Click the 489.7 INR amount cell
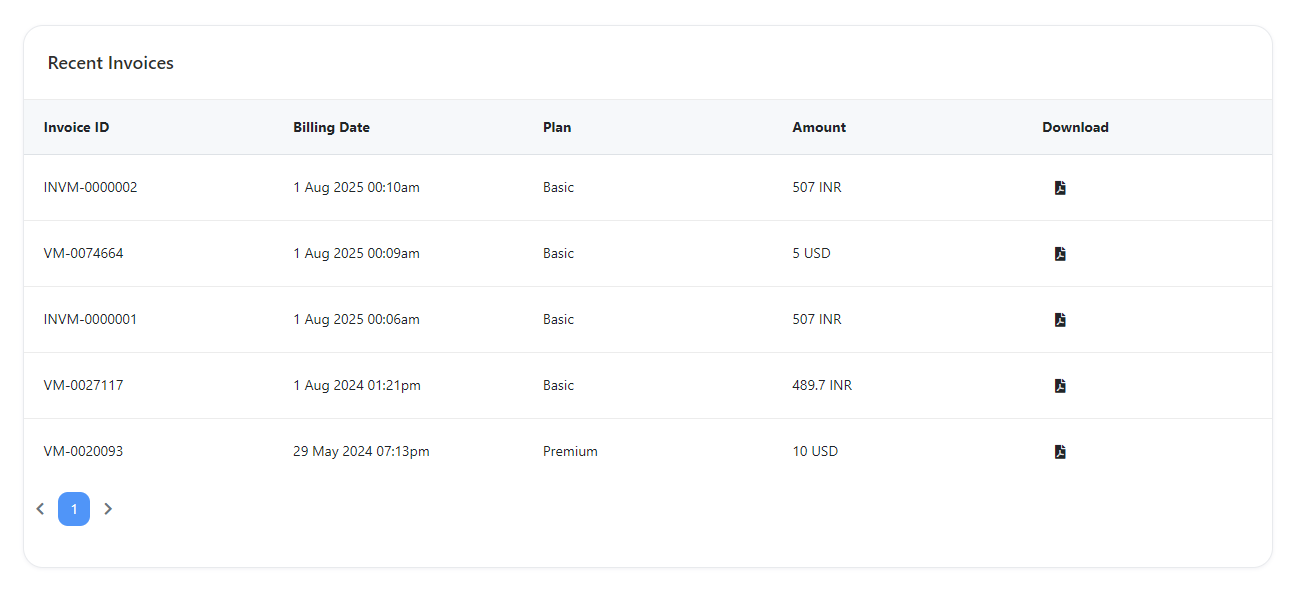This screenshot has height=592, width=1295. 822,386
